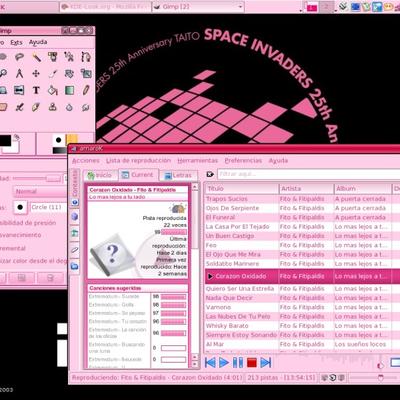Toggle the Gimp 'svanecimiento' fade-out option
Image resolution: width=400 pixels, height=400 pixels.
[x=21, y=235]
